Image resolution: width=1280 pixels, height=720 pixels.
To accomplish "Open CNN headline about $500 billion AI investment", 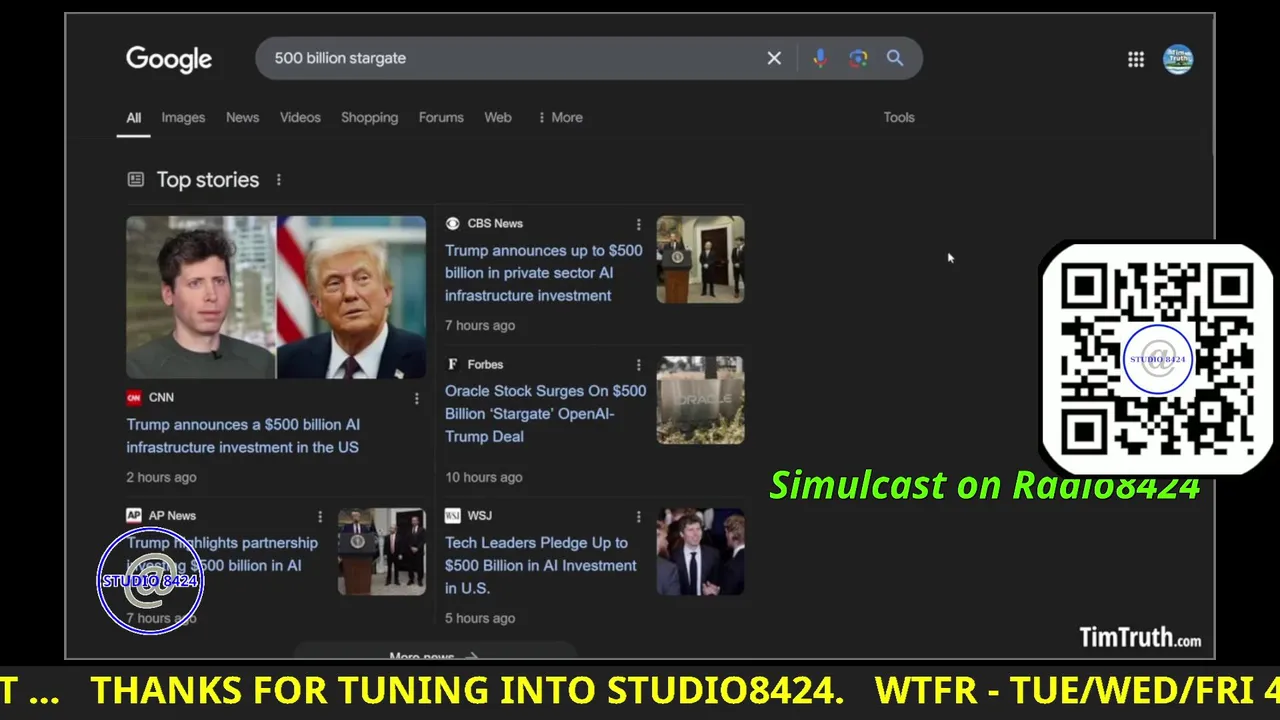I will 243,436.
